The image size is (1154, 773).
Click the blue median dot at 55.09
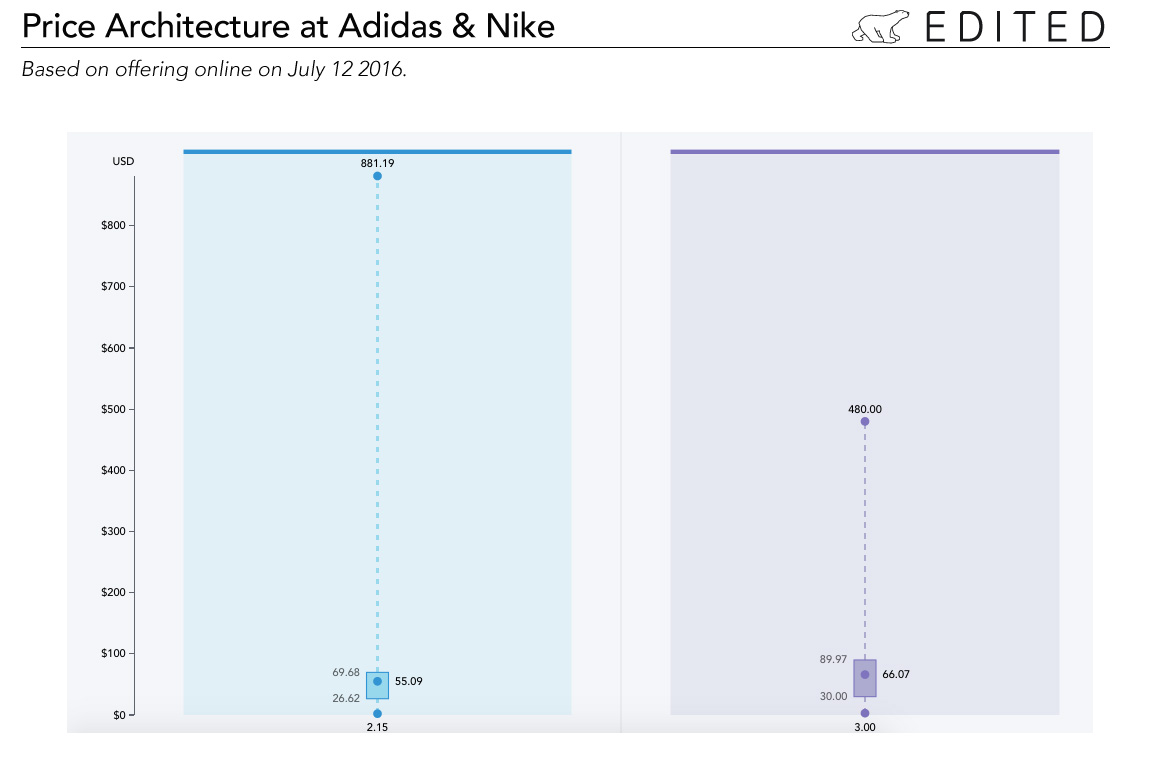pos(378,682)
